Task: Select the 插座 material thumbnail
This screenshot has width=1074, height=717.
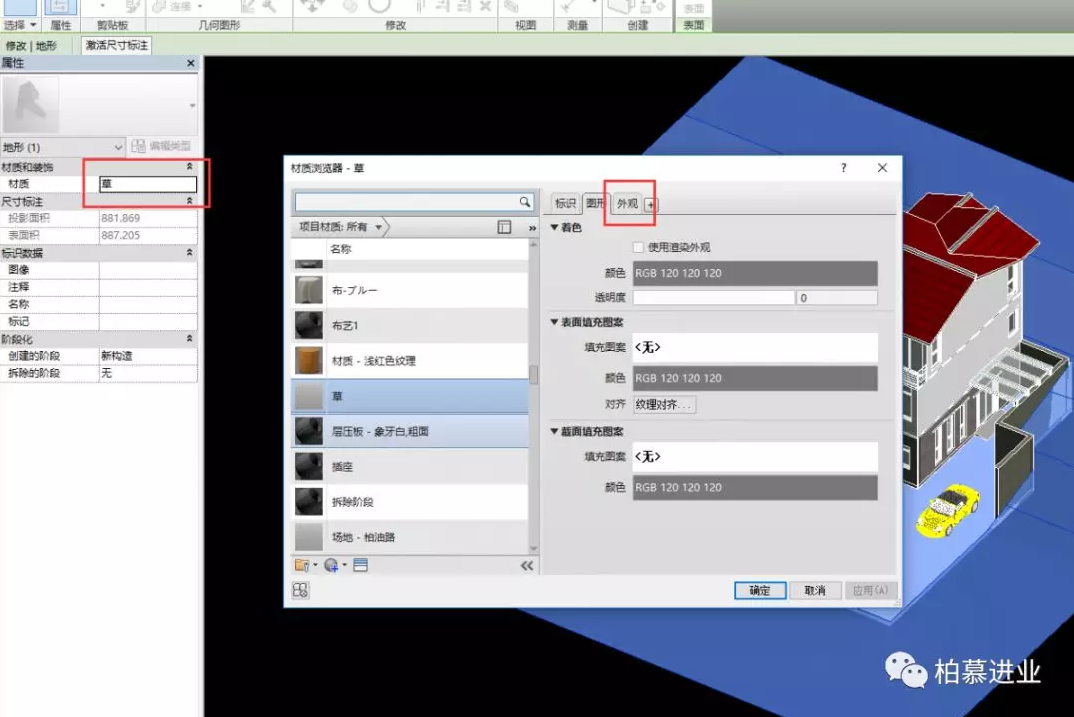Action: pos(309,466)
